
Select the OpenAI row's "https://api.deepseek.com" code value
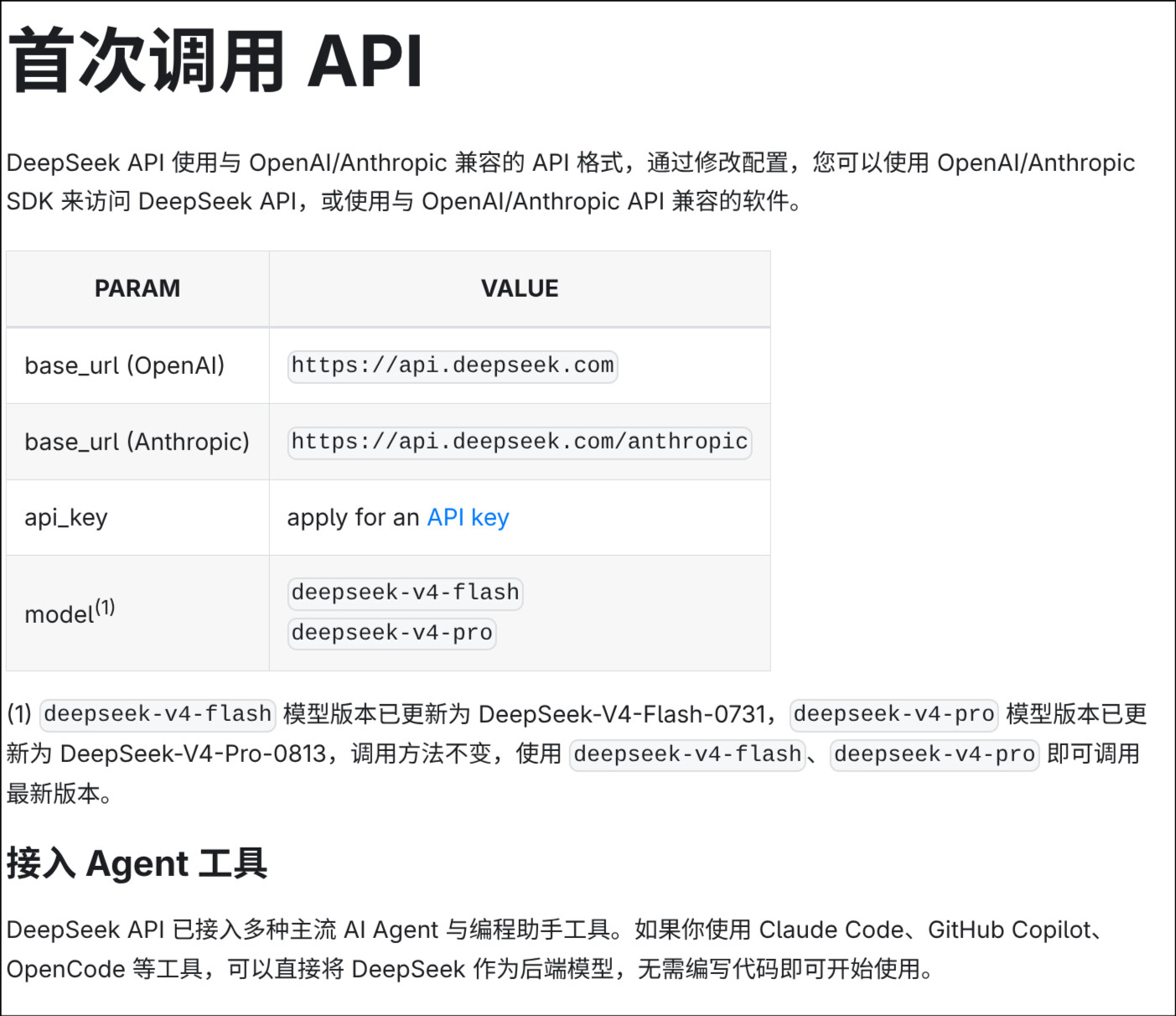pos(453,365)
